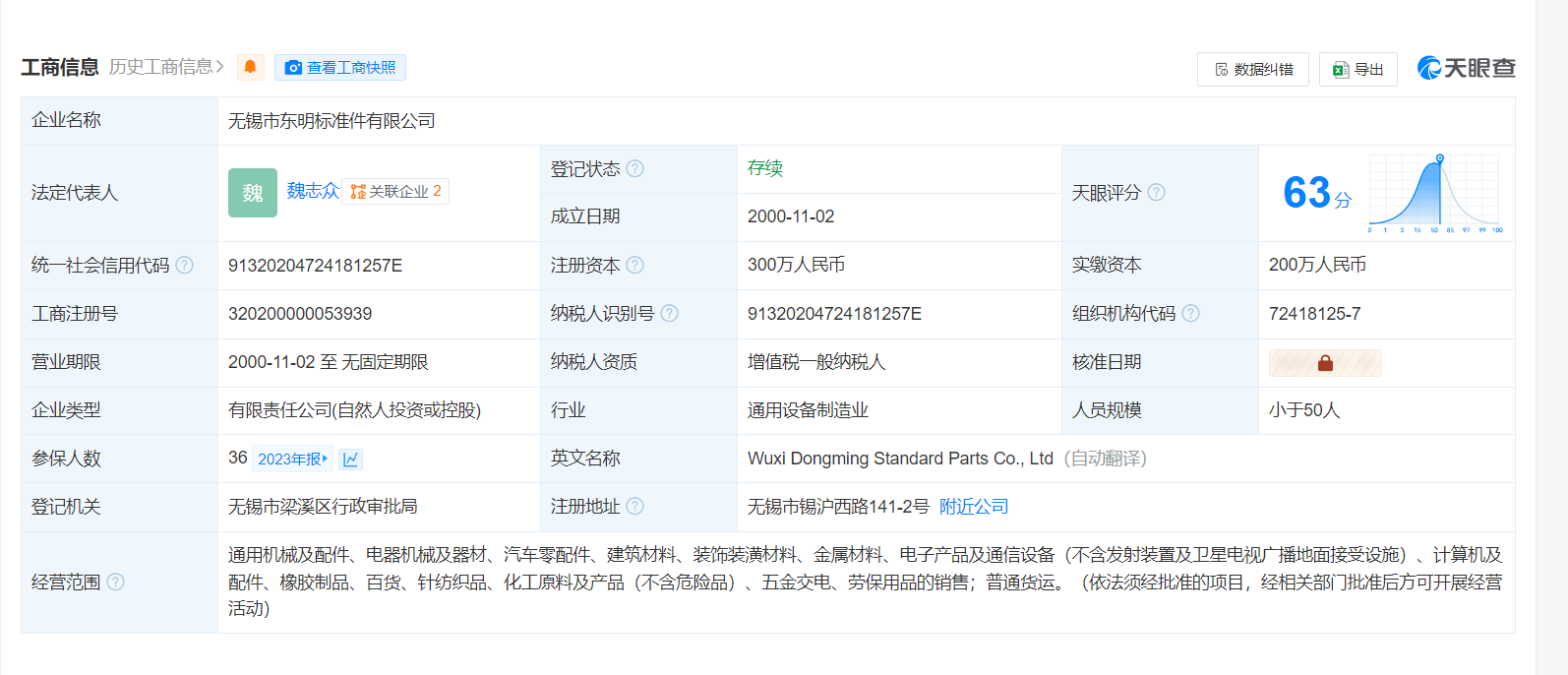Click help icon beside 纳税人识别号
1568x675 pixels.
point(670,313)
